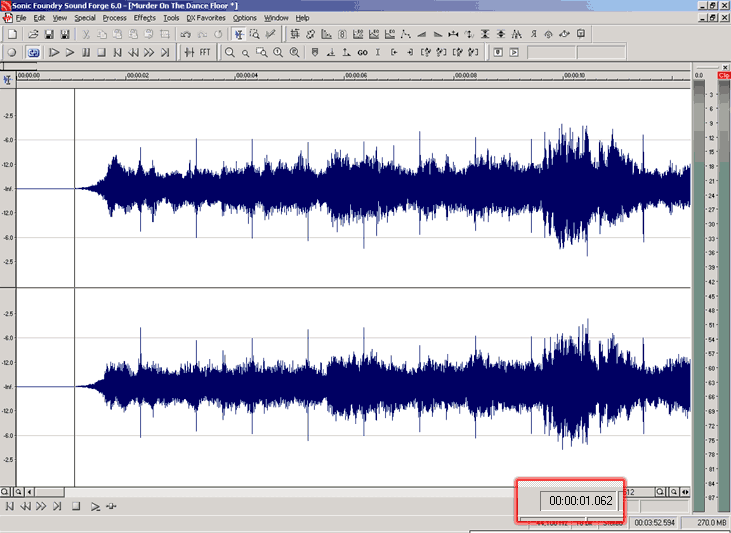Viewport: 731px width, 533px height.
Task: Click the fade out ramp icon
Action: [x=437, y=34]
